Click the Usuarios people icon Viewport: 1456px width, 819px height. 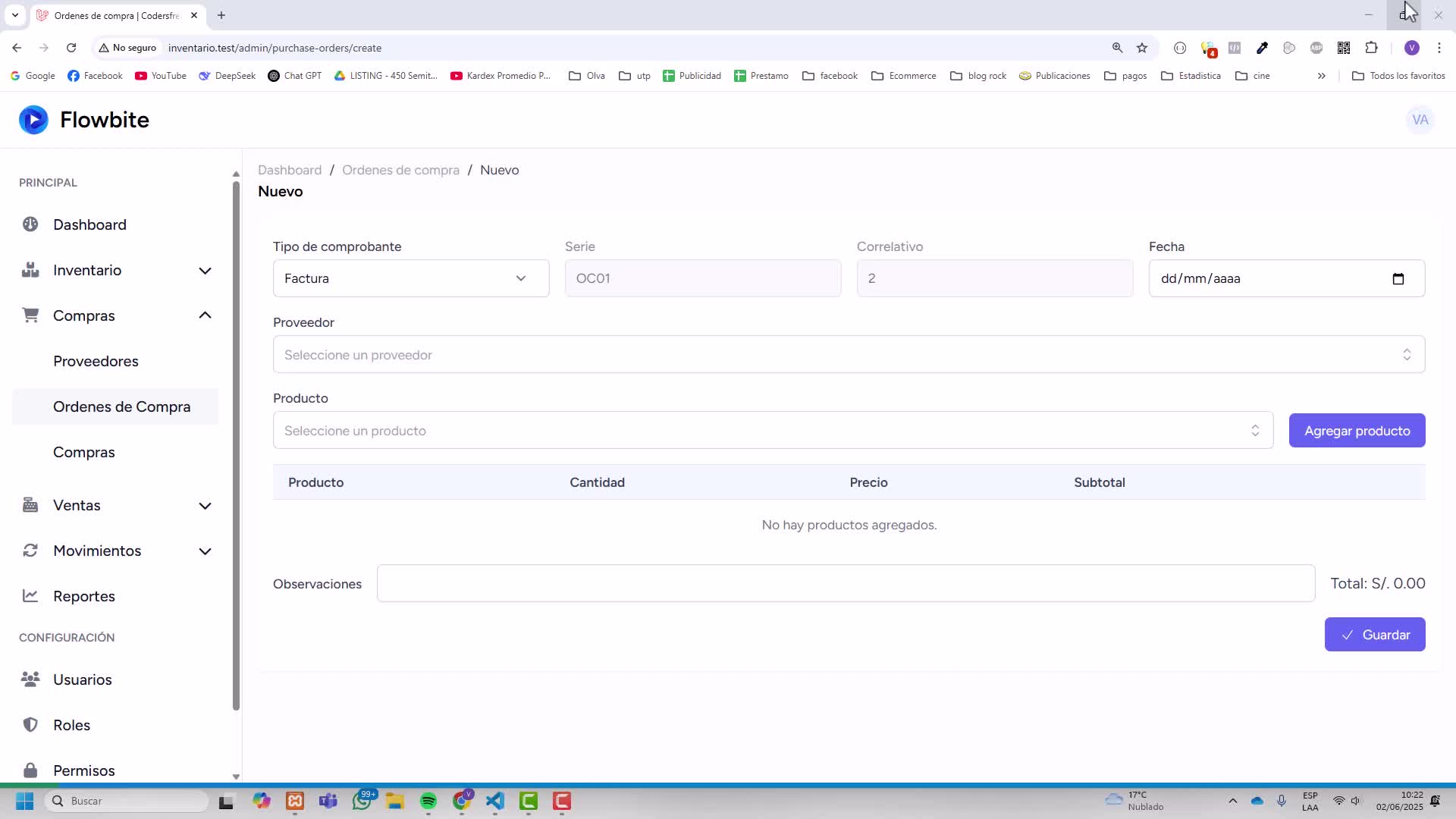coord(30,679)
